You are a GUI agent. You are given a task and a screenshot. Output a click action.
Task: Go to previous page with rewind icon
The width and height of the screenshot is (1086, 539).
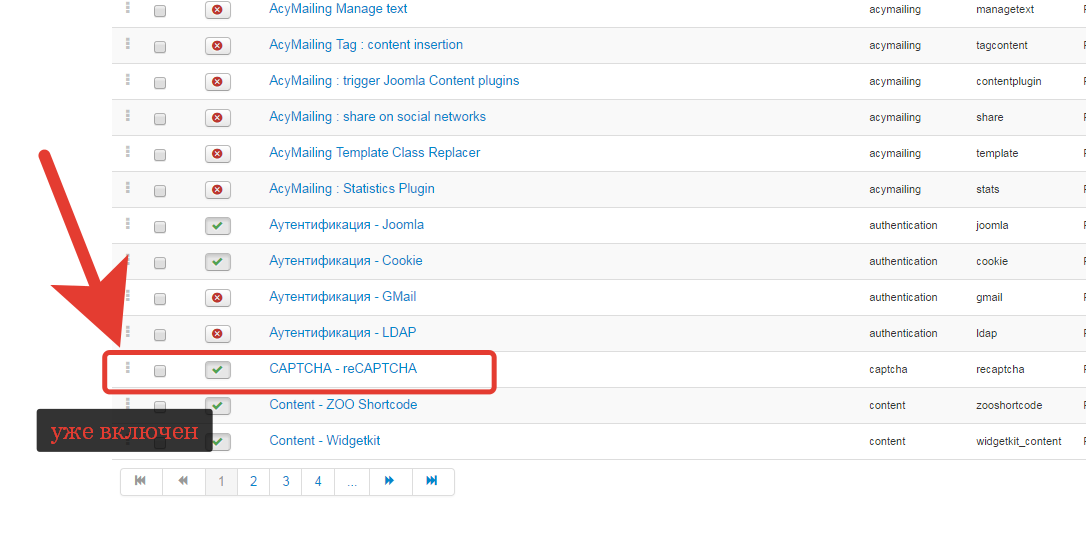point(184,481)
